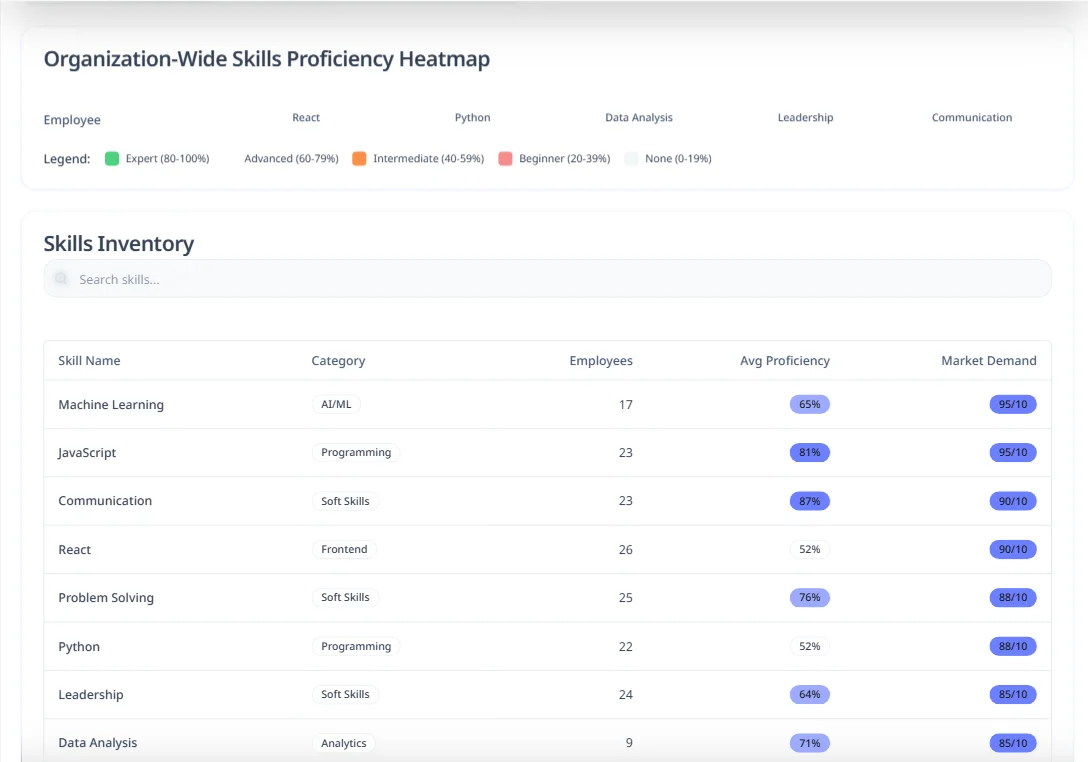The image size is (1088, 762).
Task: Click the 76% proficiency badge
Action: click(x=810, y=598)
